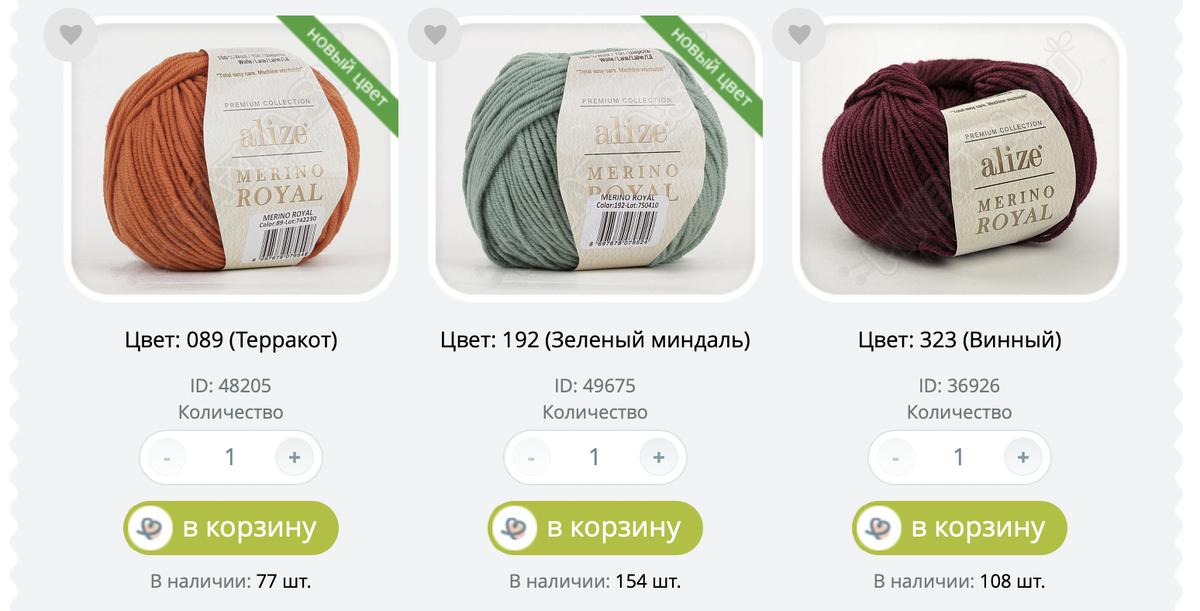Screen dimensions: 1200x611
Task: Decrease quantity for color 089 Терракот
Action: [x=167, y=458]
